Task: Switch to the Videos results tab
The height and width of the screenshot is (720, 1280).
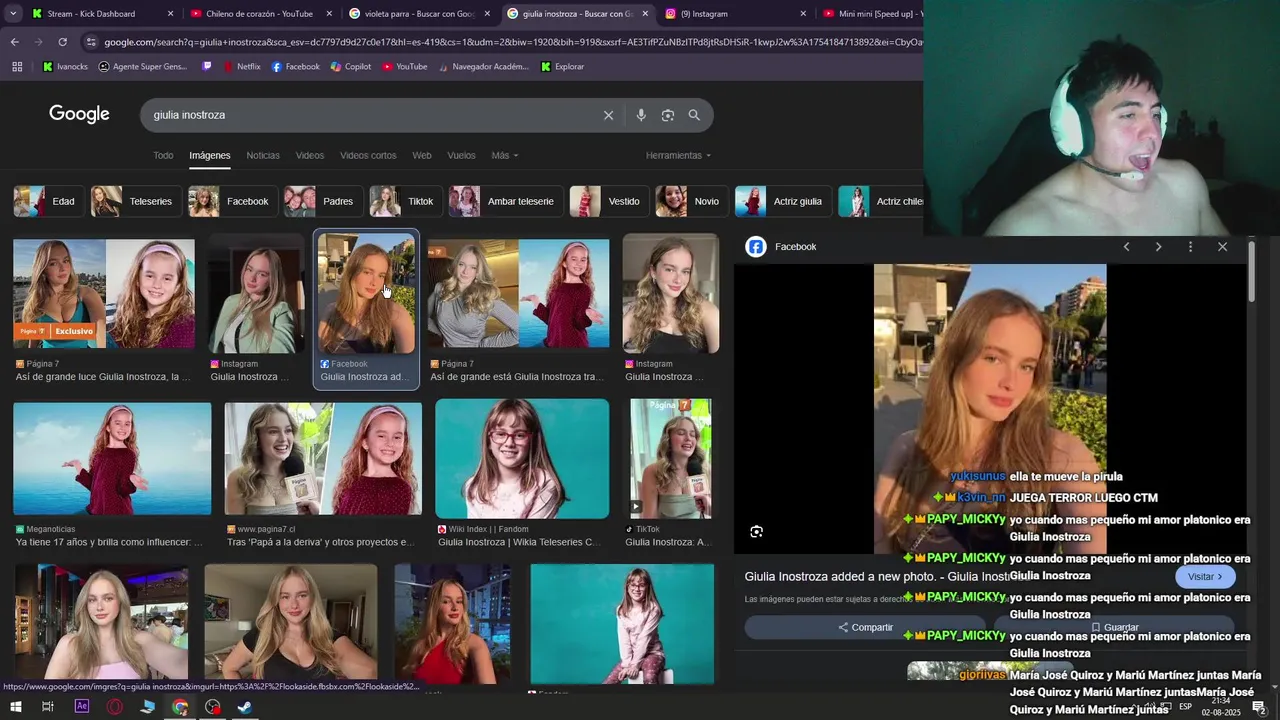Action: pos(310,155)
